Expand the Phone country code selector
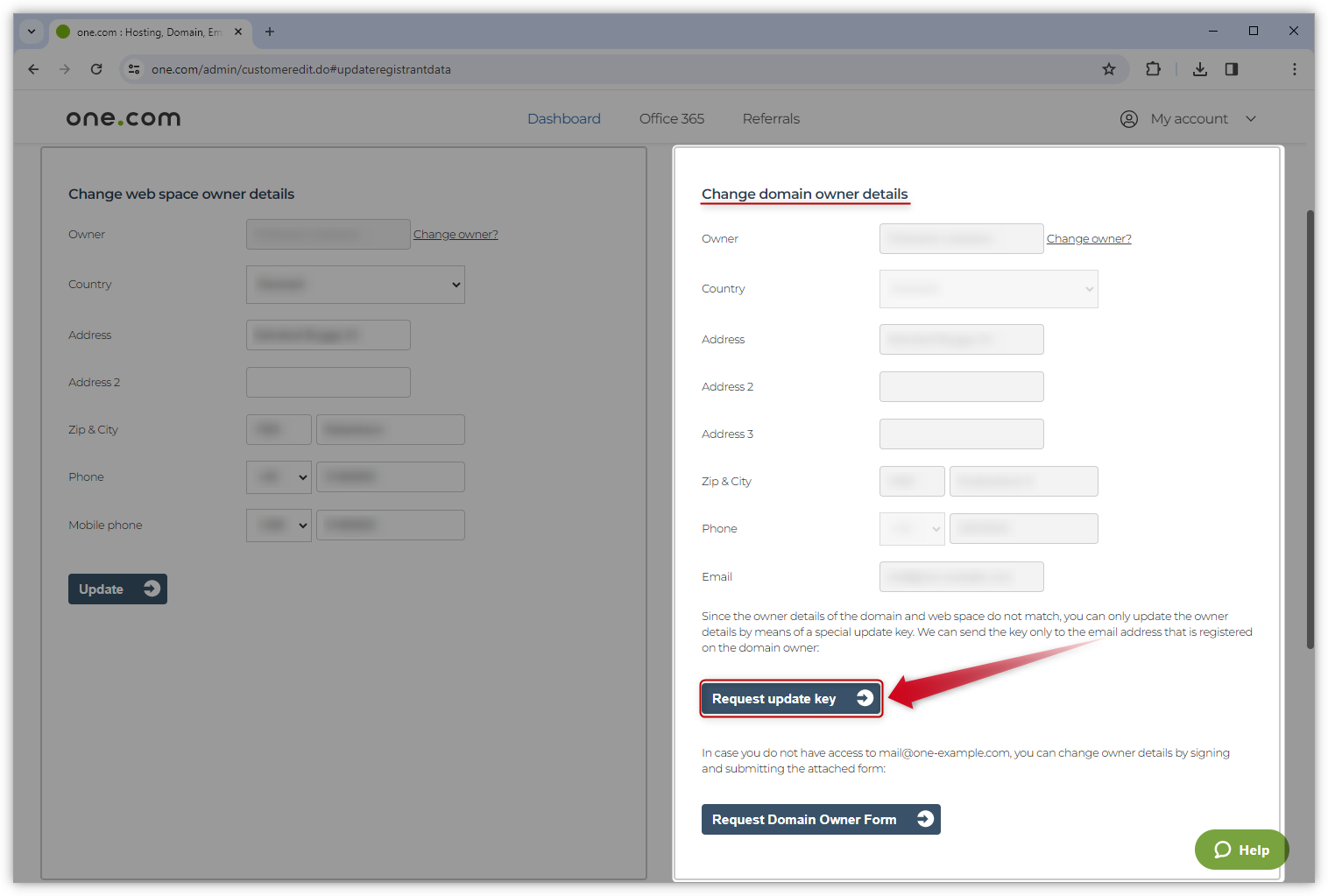Screen dimensions: 1328x896 (x=279, y=476)
